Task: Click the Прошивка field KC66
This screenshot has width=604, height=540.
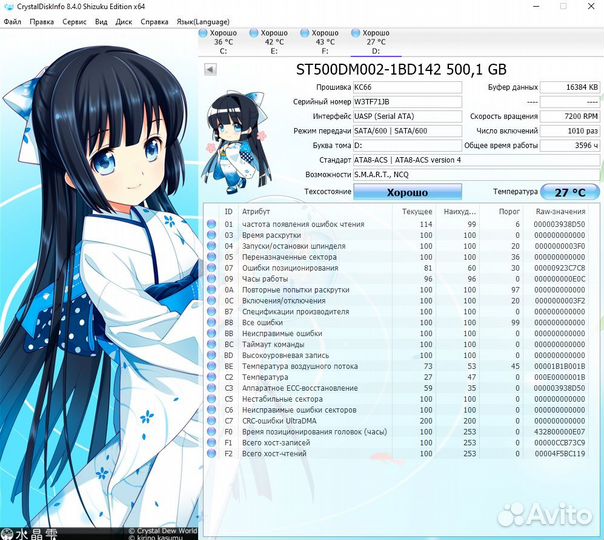Action: (x=407, y=87)
